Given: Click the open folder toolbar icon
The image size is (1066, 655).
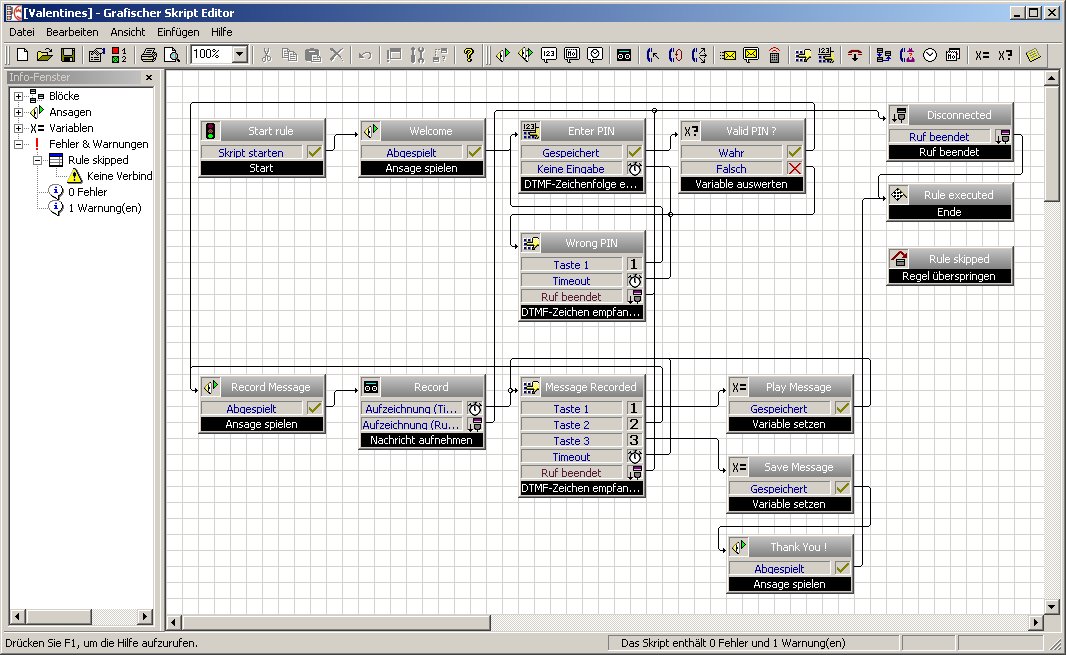Looking at the screenshot, I should pos(45,55).
